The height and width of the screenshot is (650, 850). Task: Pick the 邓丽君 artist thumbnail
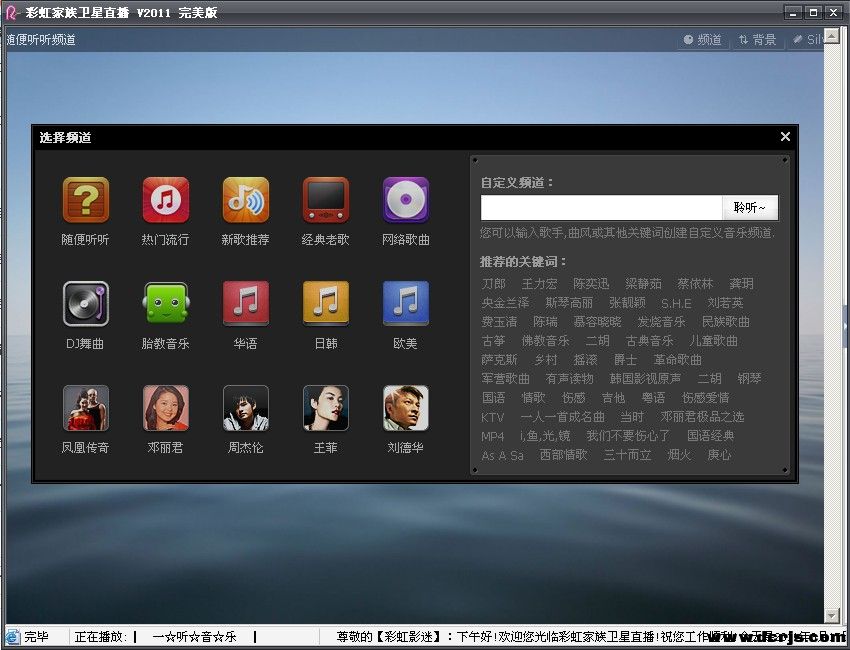[165, 408]
